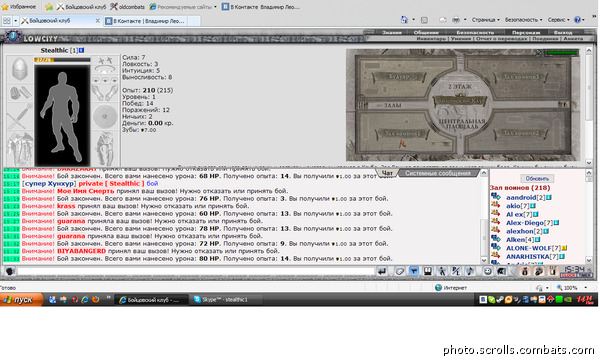Image resolution: width=600 pixels, height=360 pixels.
Task: Click the empty gloves equipment slot
Action: (105, 93)
